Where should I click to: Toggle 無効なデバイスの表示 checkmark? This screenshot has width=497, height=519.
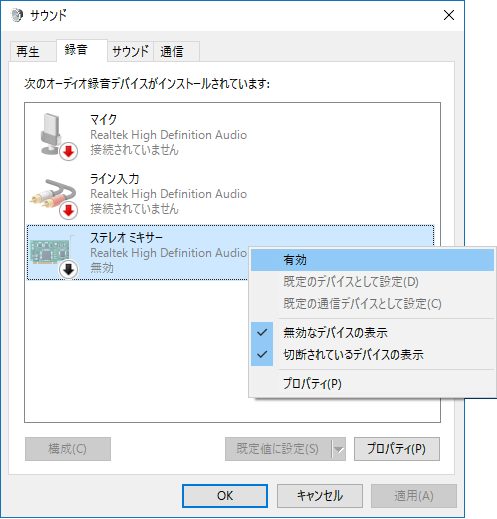pos(262,332)
